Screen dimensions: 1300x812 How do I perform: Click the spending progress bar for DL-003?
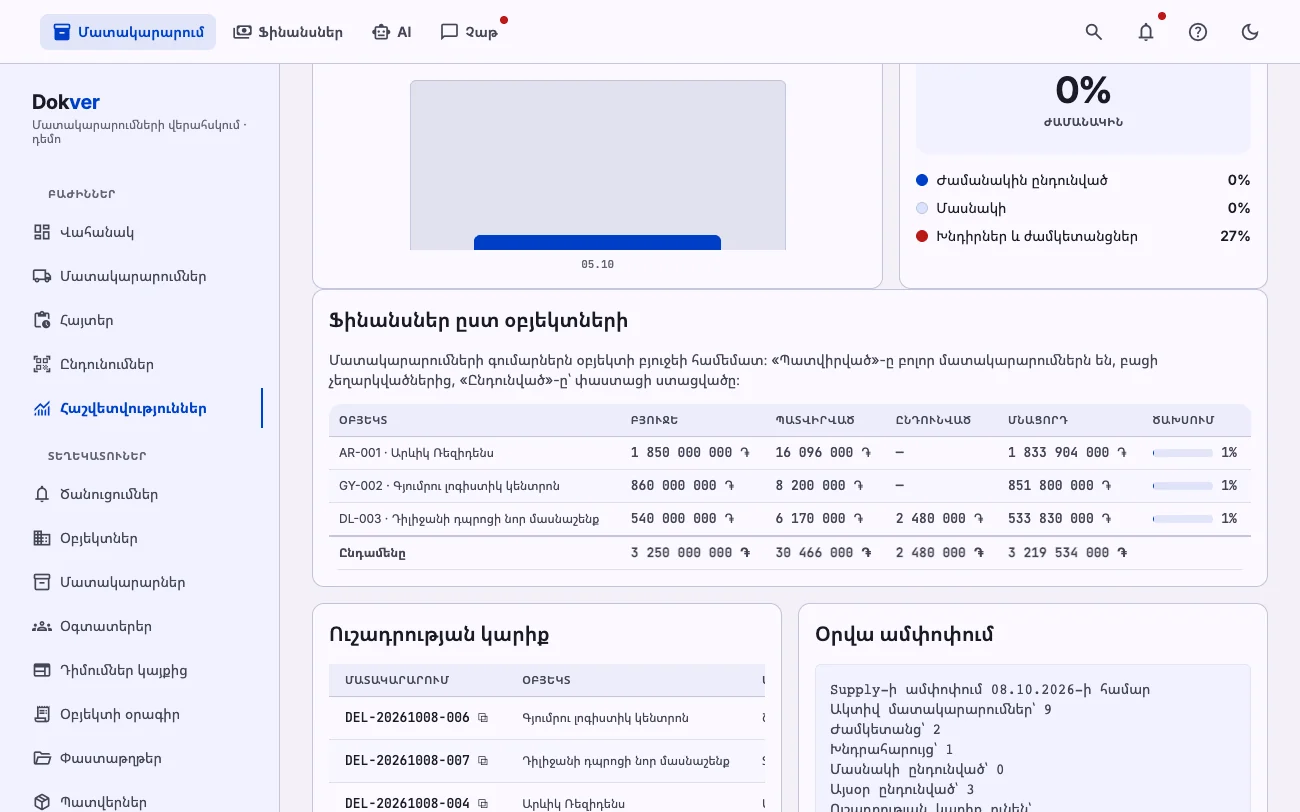point(1182,519)
